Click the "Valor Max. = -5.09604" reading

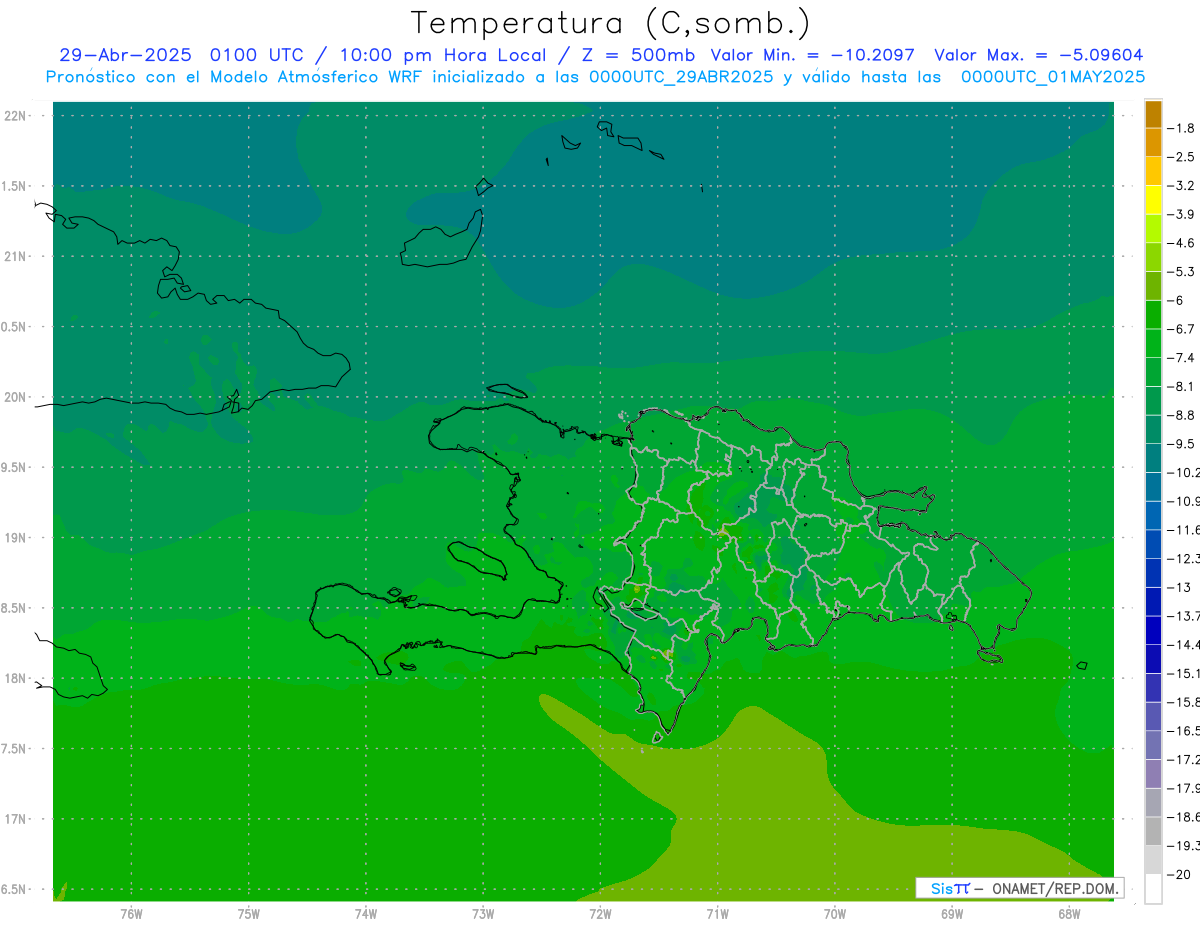(1038, 55)
